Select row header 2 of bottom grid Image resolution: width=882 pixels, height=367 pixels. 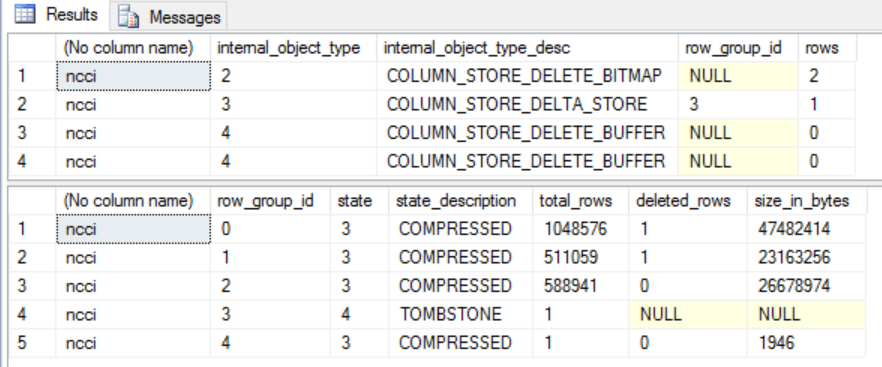click(32, 257)
